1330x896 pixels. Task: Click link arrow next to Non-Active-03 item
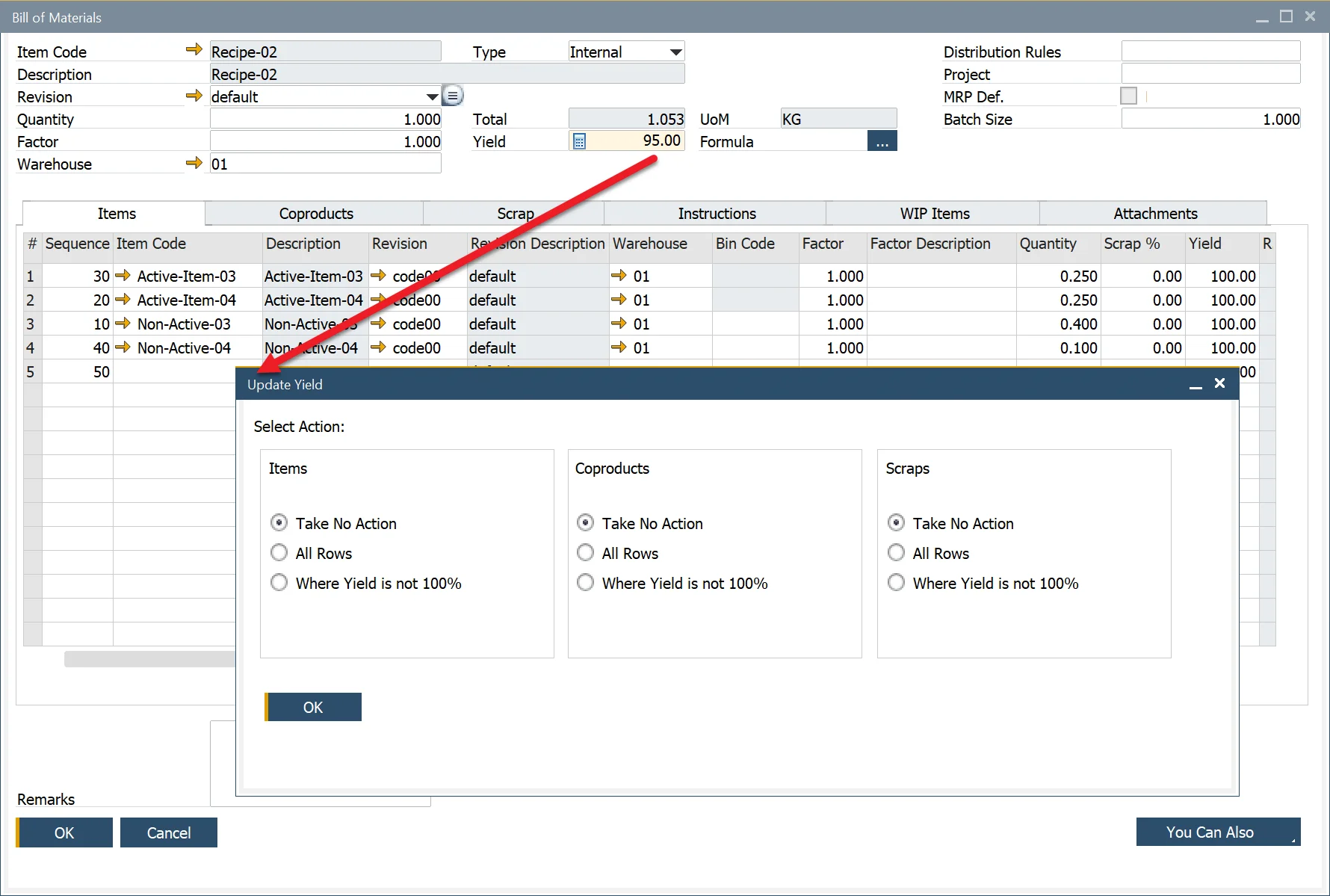point(123,324)
